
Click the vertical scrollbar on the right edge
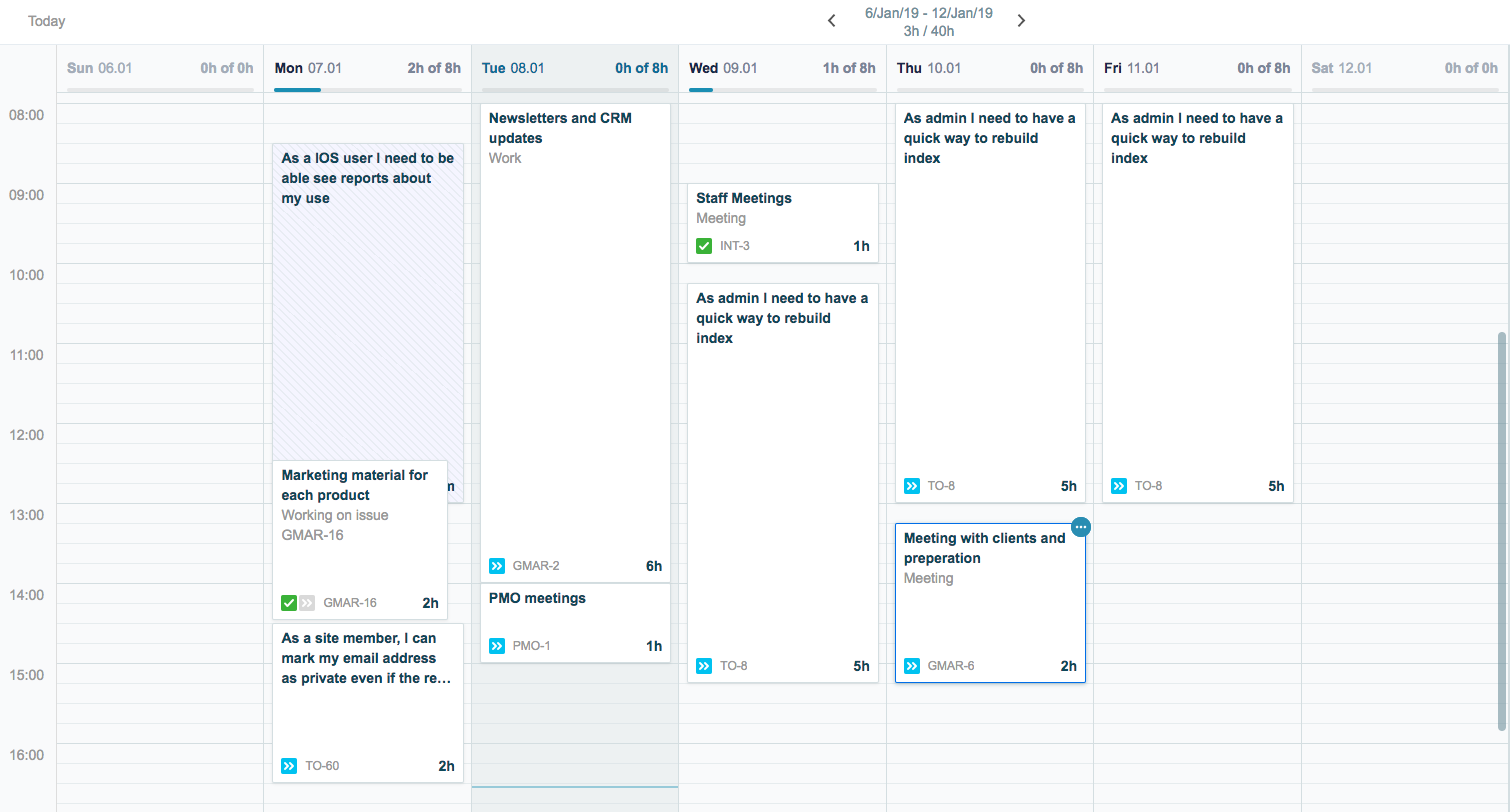coord(1501,530)
